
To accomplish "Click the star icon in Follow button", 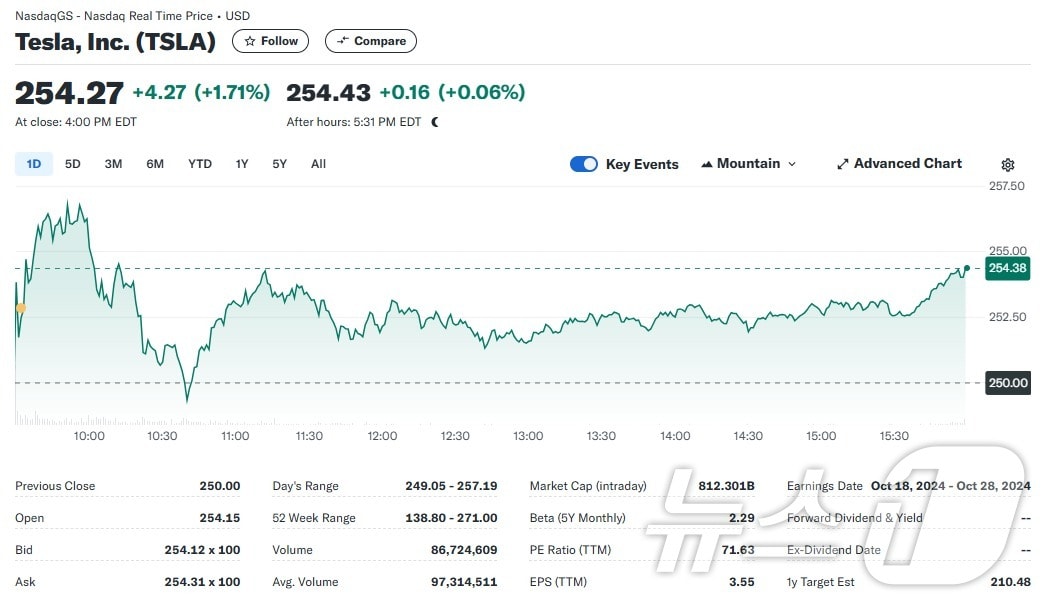I will tap(250, 41).
